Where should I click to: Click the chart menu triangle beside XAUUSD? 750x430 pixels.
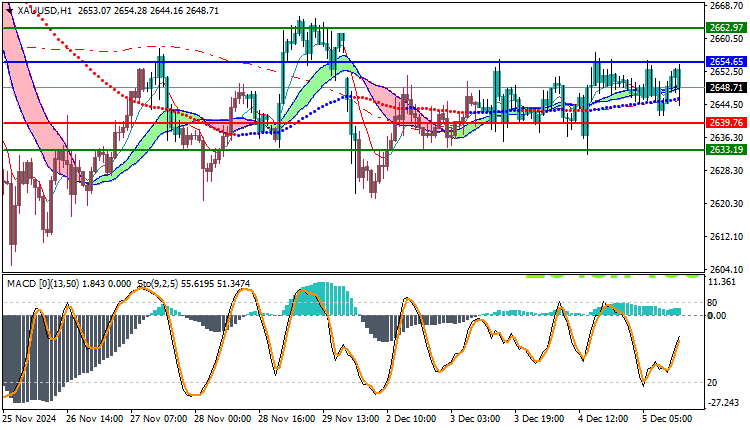coord(10,11)
